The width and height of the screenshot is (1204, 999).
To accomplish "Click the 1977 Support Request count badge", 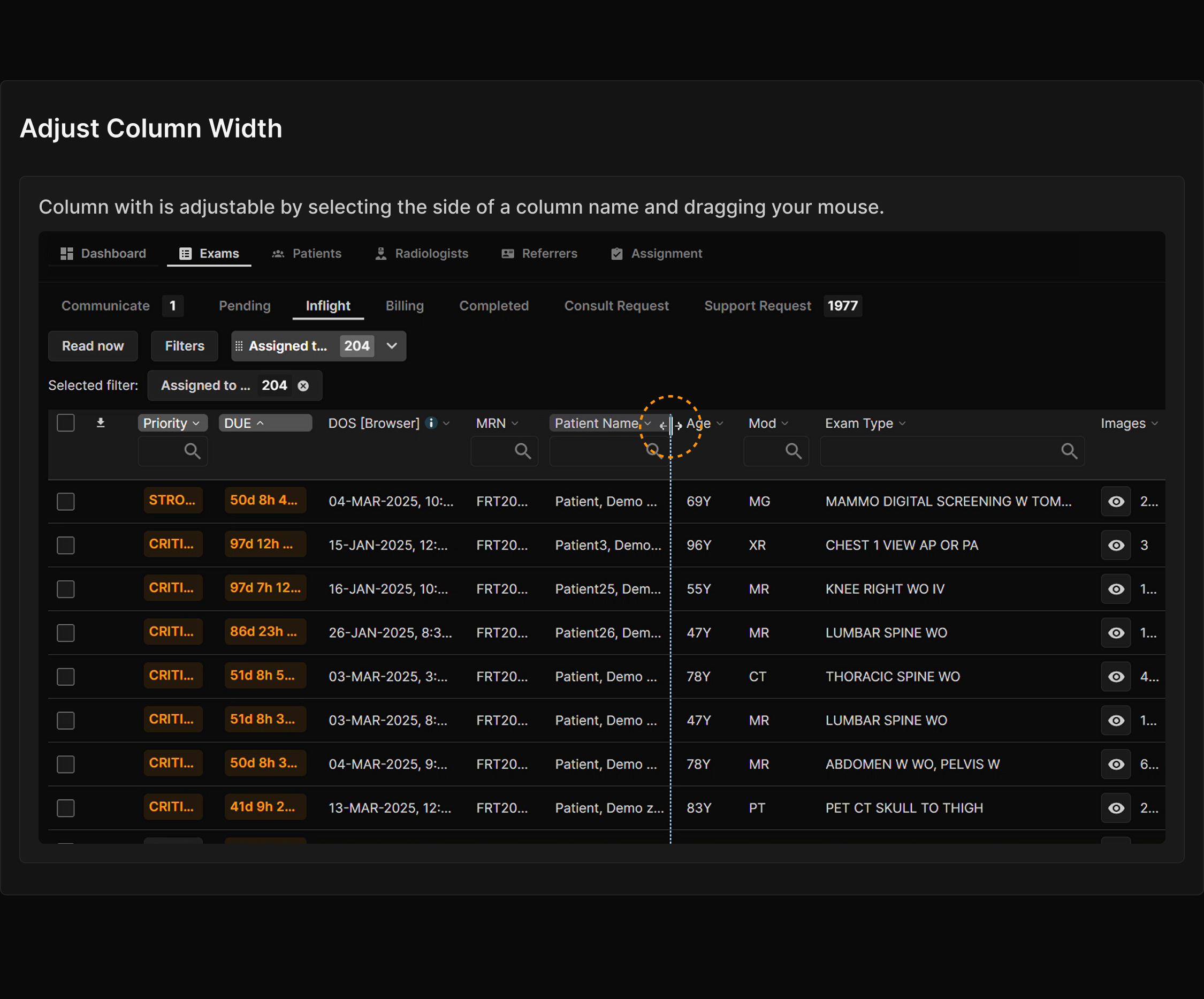I will pos(843,306).
